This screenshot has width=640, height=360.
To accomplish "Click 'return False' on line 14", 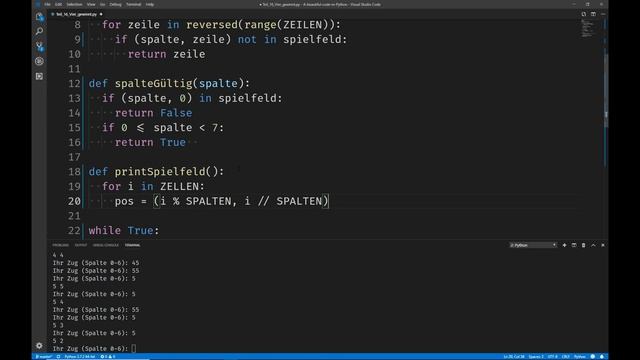I will [153, 113].
